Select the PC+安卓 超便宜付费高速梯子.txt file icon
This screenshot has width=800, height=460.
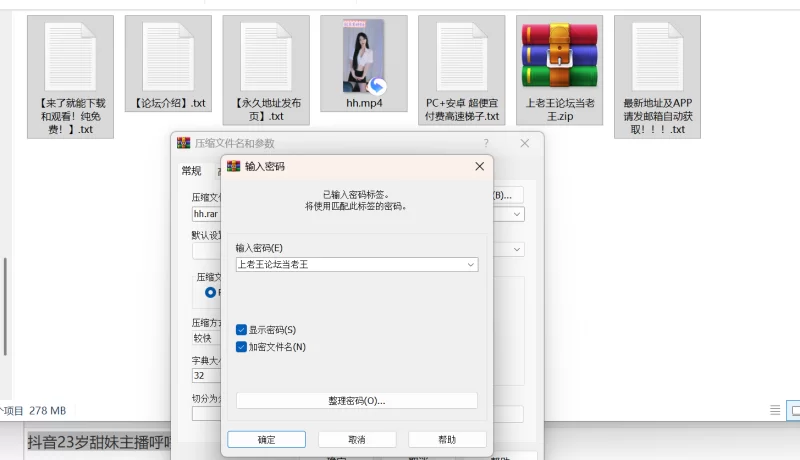pyautogui.click(x=462, y=57)
